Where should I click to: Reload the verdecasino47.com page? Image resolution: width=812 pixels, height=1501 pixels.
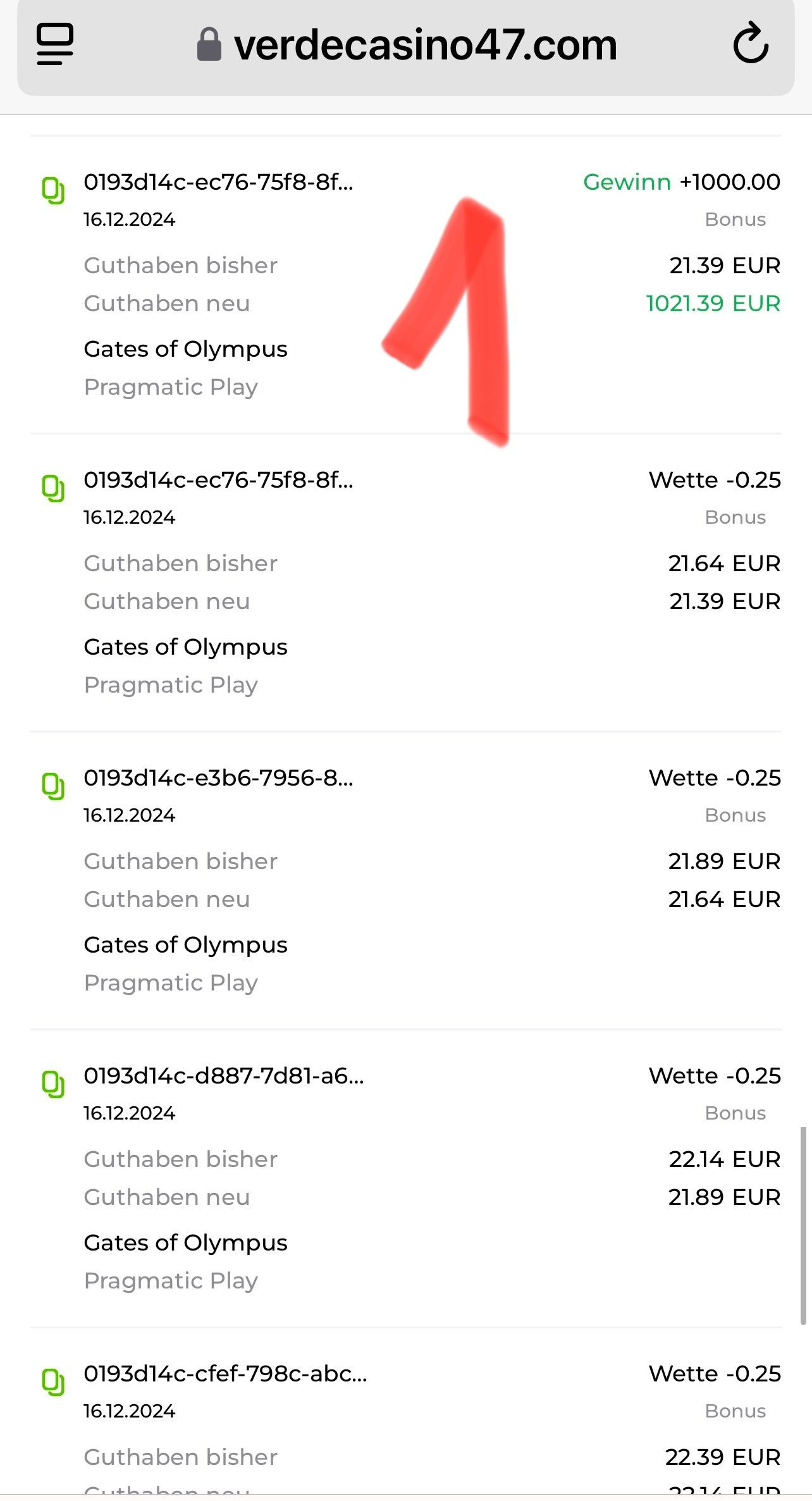pos(751,44)
